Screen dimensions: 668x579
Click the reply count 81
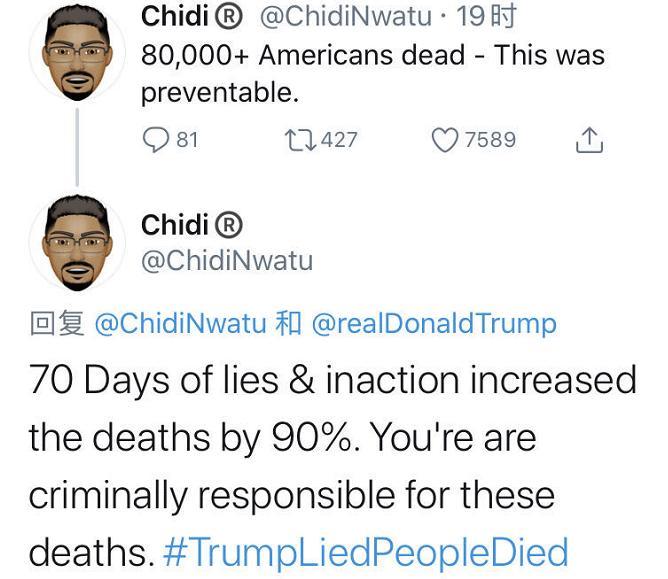[187, 140]
